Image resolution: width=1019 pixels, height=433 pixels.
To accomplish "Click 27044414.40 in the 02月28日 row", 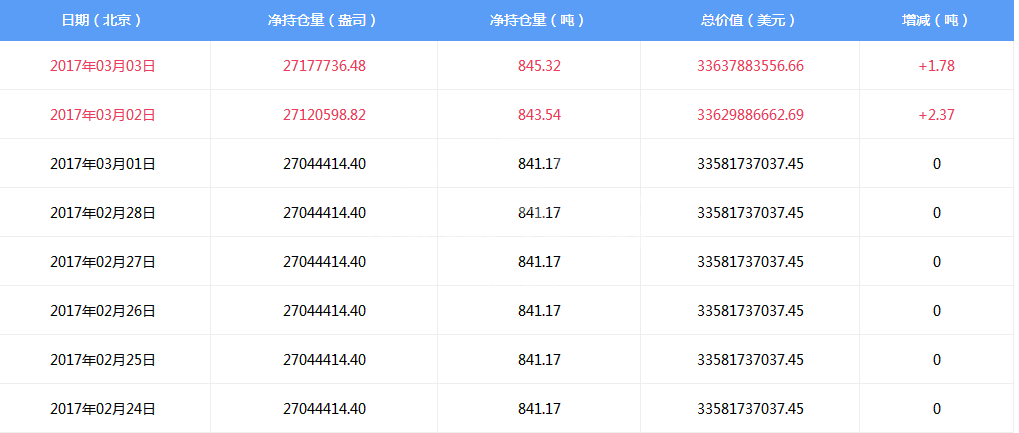I will 324,213.
